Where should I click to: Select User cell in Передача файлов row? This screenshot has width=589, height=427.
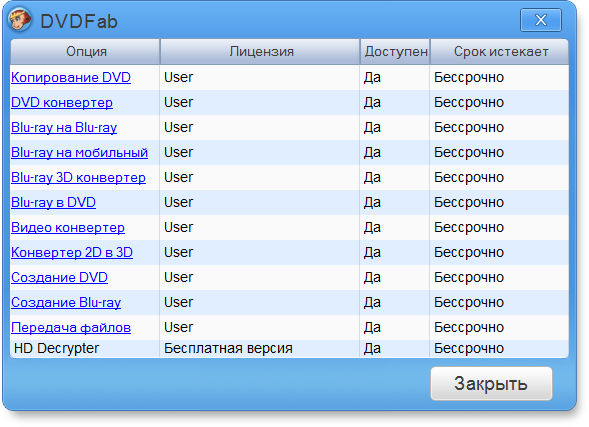tap(260, 327)
